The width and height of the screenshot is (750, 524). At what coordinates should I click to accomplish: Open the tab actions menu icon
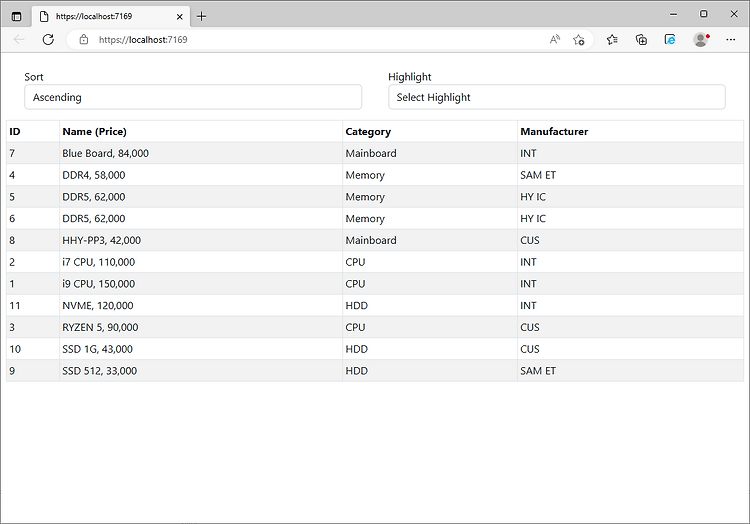[x=16, y=17]
